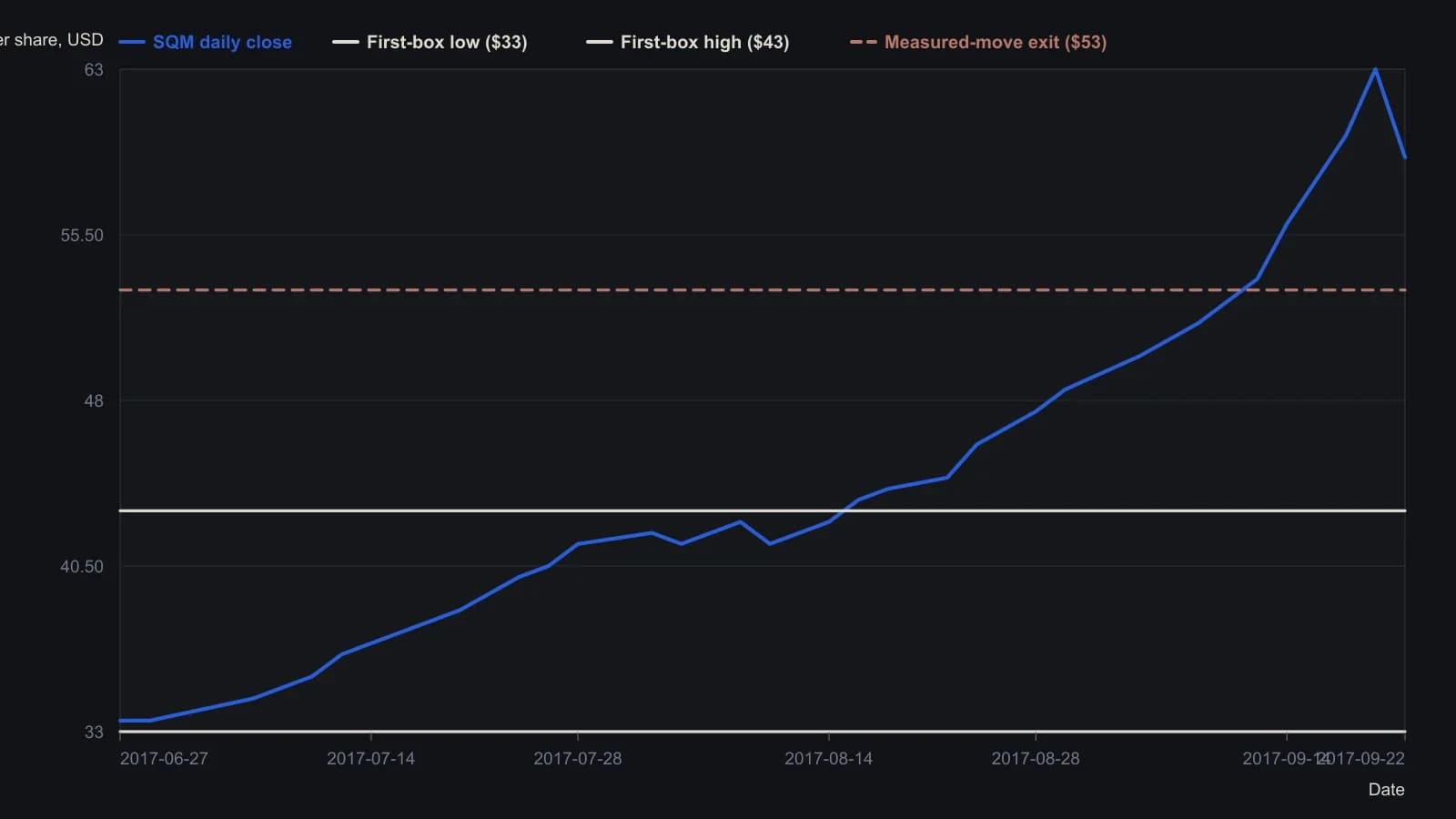The width and height of the screenshot is (1456, 819).
Task: Select the 2017-07-14 x-axis date label
Action: (x=370, y=759)
